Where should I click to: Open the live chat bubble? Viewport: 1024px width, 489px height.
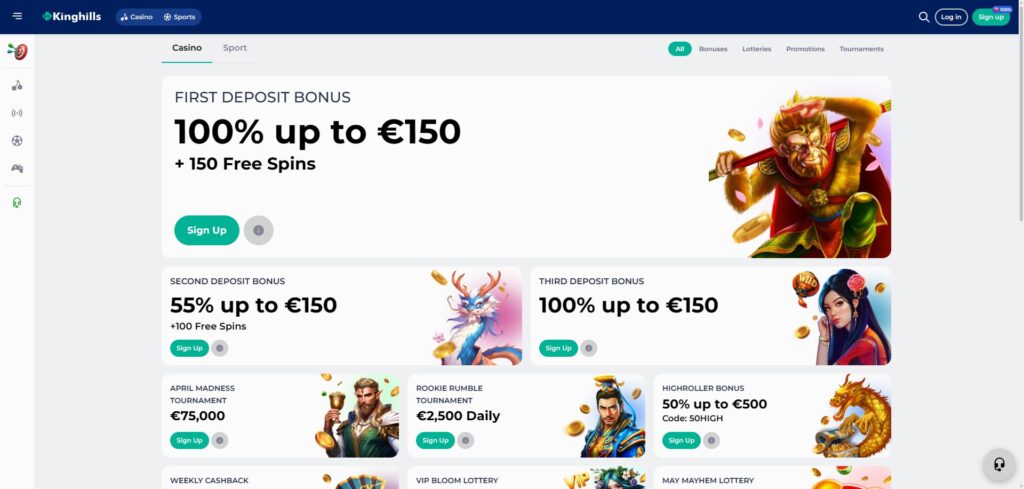999,464
